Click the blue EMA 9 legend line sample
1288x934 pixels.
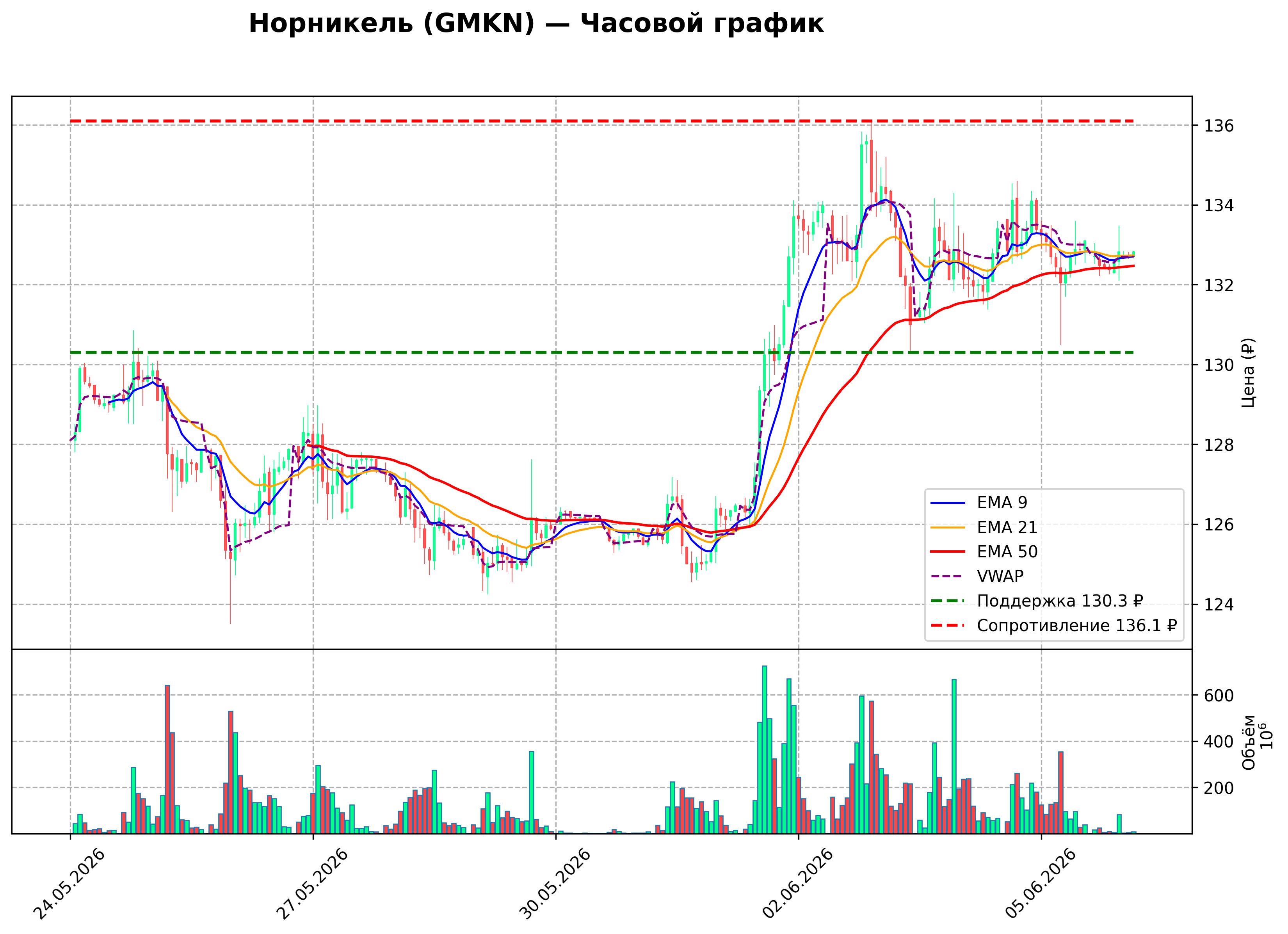948,503
